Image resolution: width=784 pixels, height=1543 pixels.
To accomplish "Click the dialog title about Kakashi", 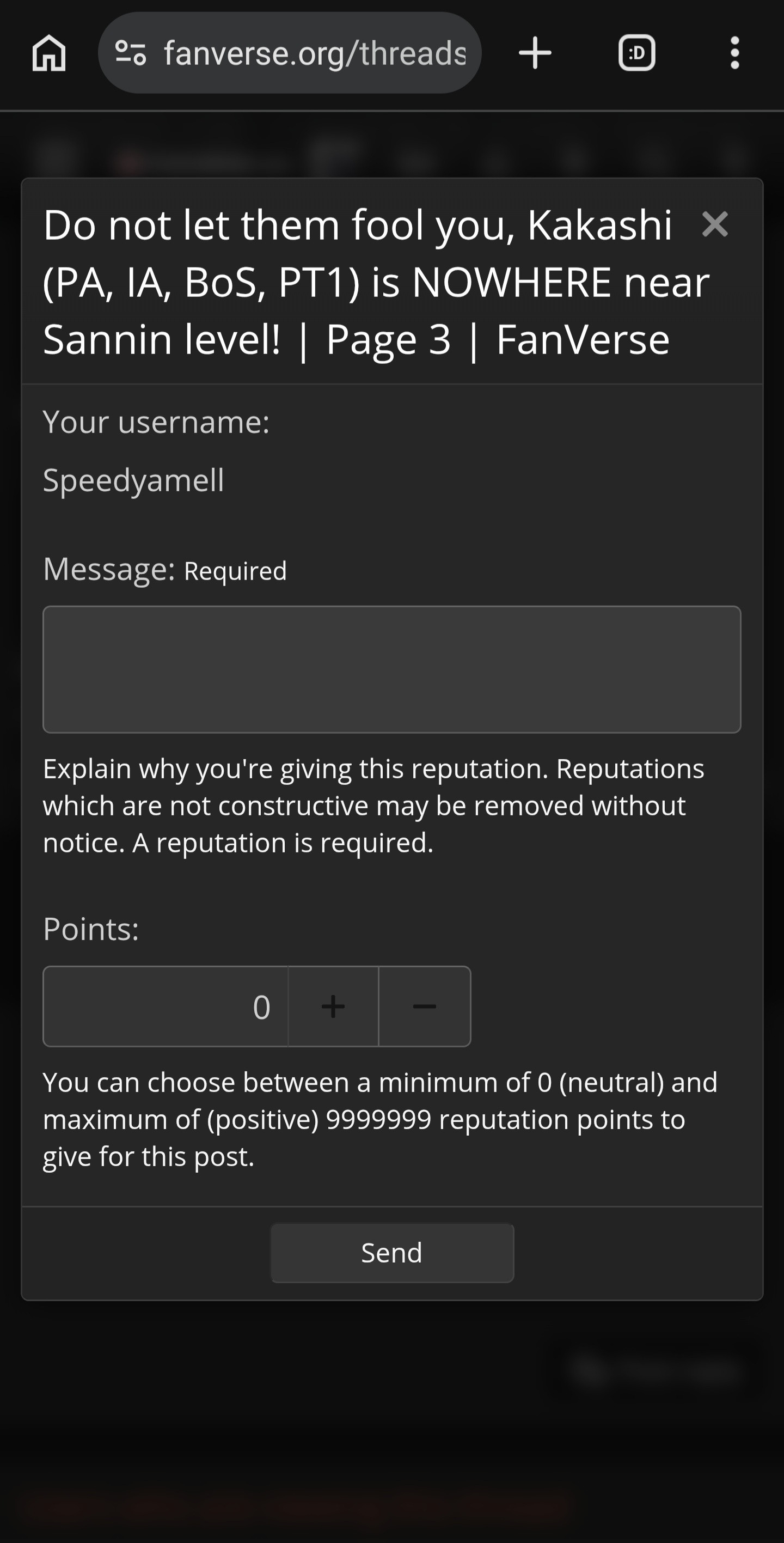I will click(376, 282).
